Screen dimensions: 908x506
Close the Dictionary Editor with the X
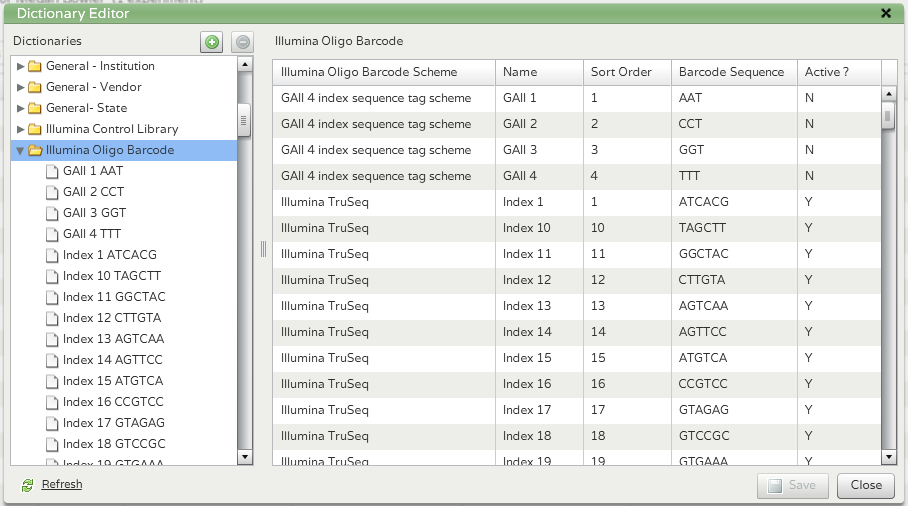pyautogui.click(x=886, y=13)
